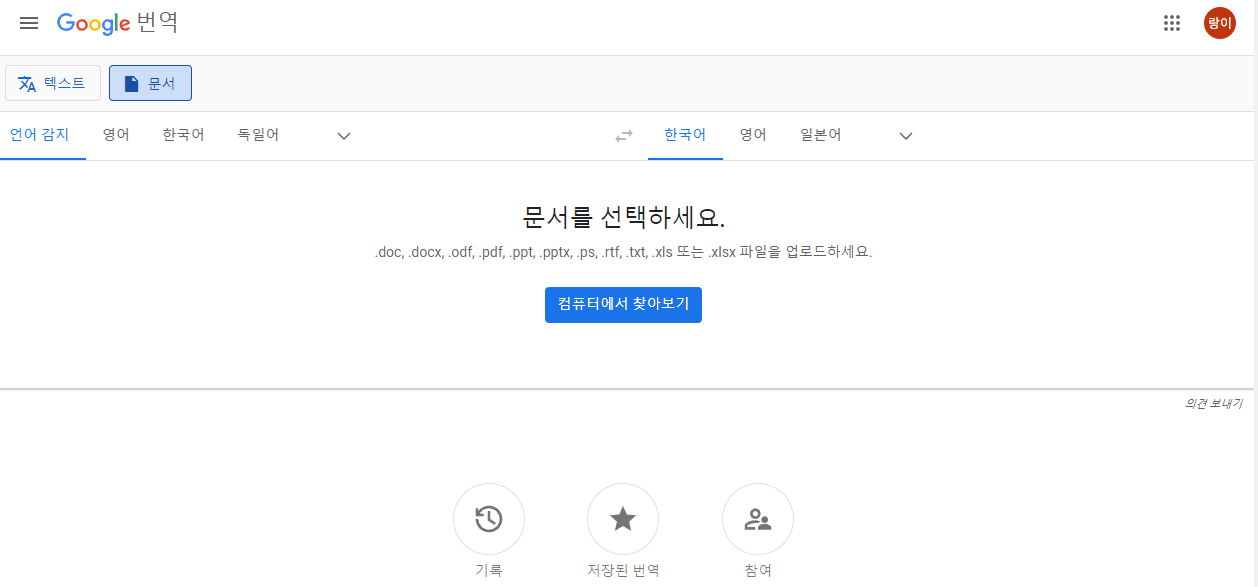Click 컴퓨터에서 찾아보기 button
The image size is (1258, 587).
tap(623, 305)
